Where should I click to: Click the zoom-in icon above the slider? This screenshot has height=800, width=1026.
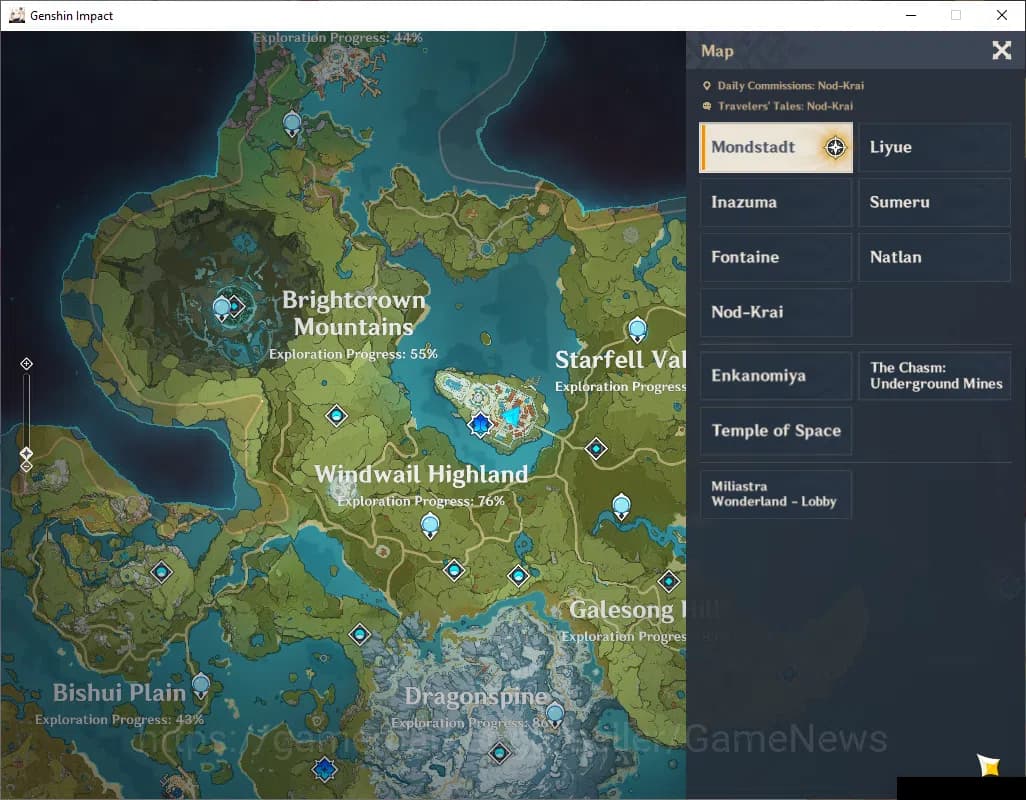click(x=26, y=364)
